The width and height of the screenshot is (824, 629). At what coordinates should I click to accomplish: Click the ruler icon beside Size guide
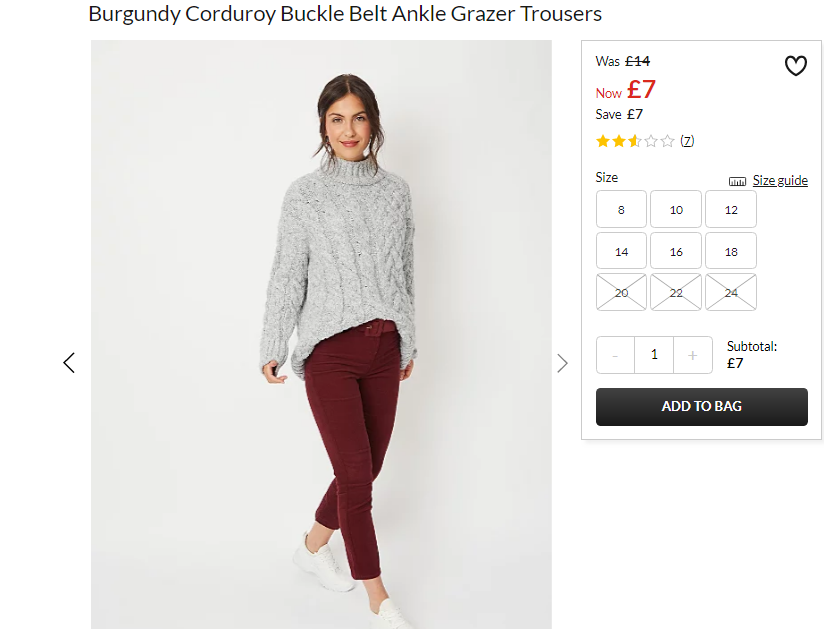tap(737, 181)
